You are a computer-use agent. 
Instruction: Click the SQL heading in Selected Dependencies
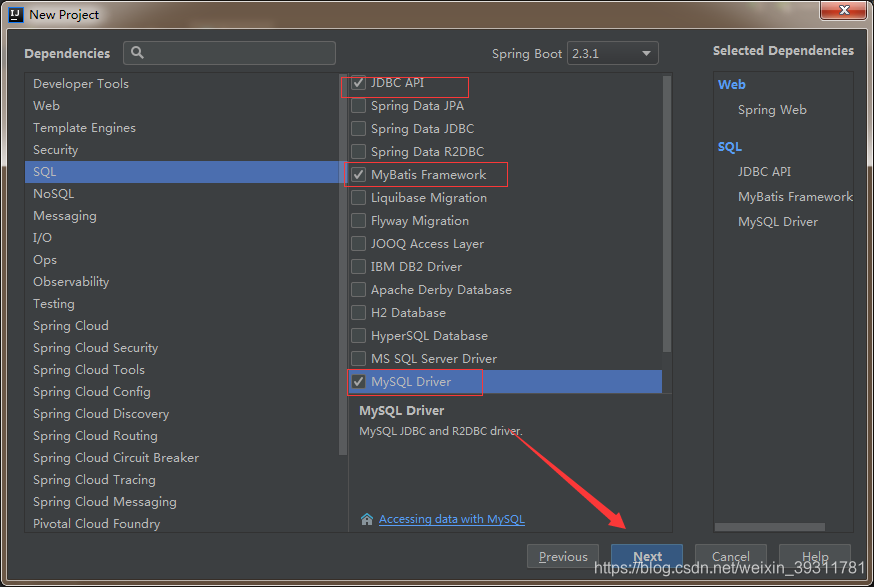pyautogui.click(x=730, y=147)
